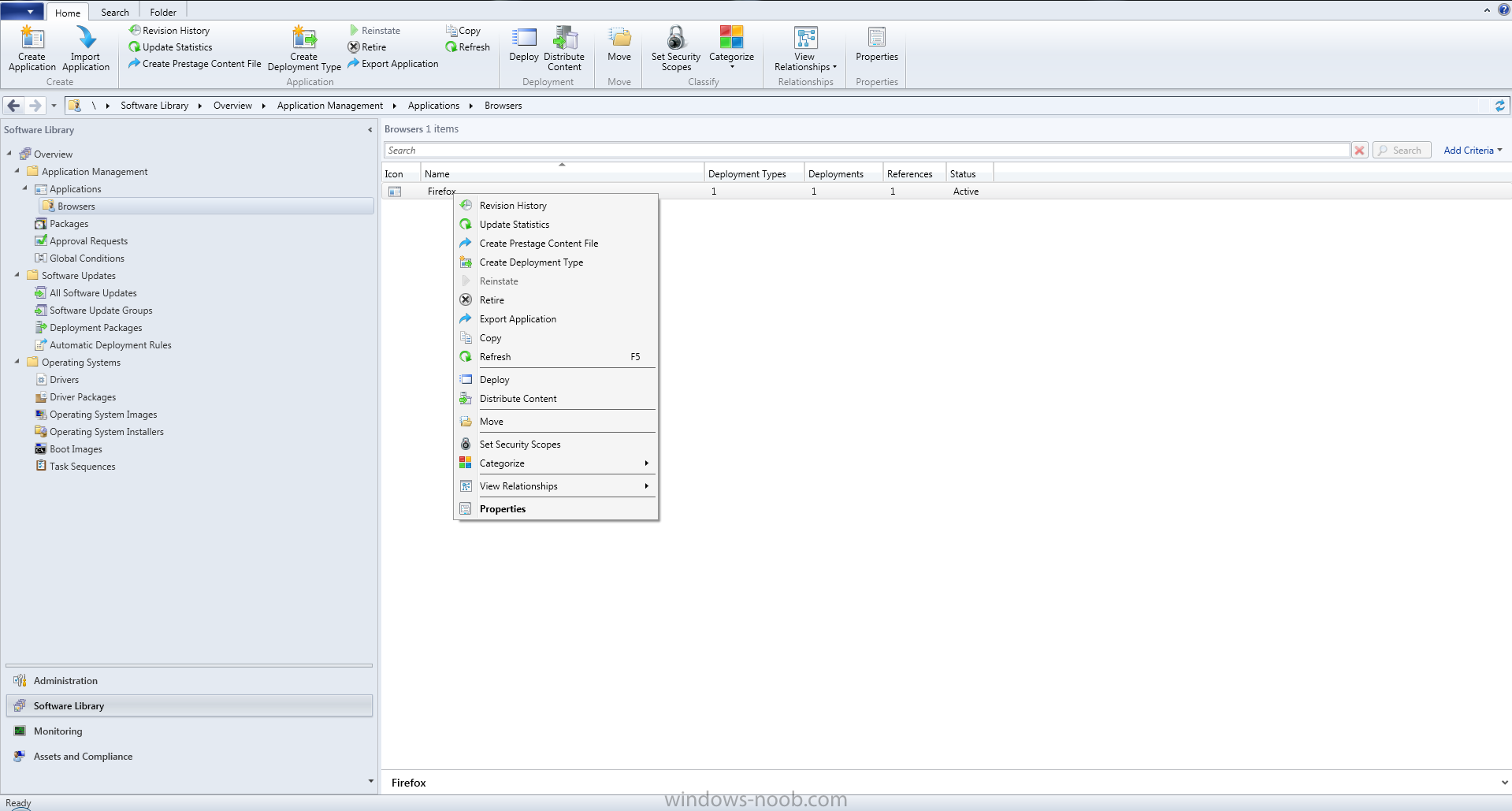Click Create Prestage Content File in ribbon
The width and height of the screenshot is (1512, 811).
[x=195, y=63]
